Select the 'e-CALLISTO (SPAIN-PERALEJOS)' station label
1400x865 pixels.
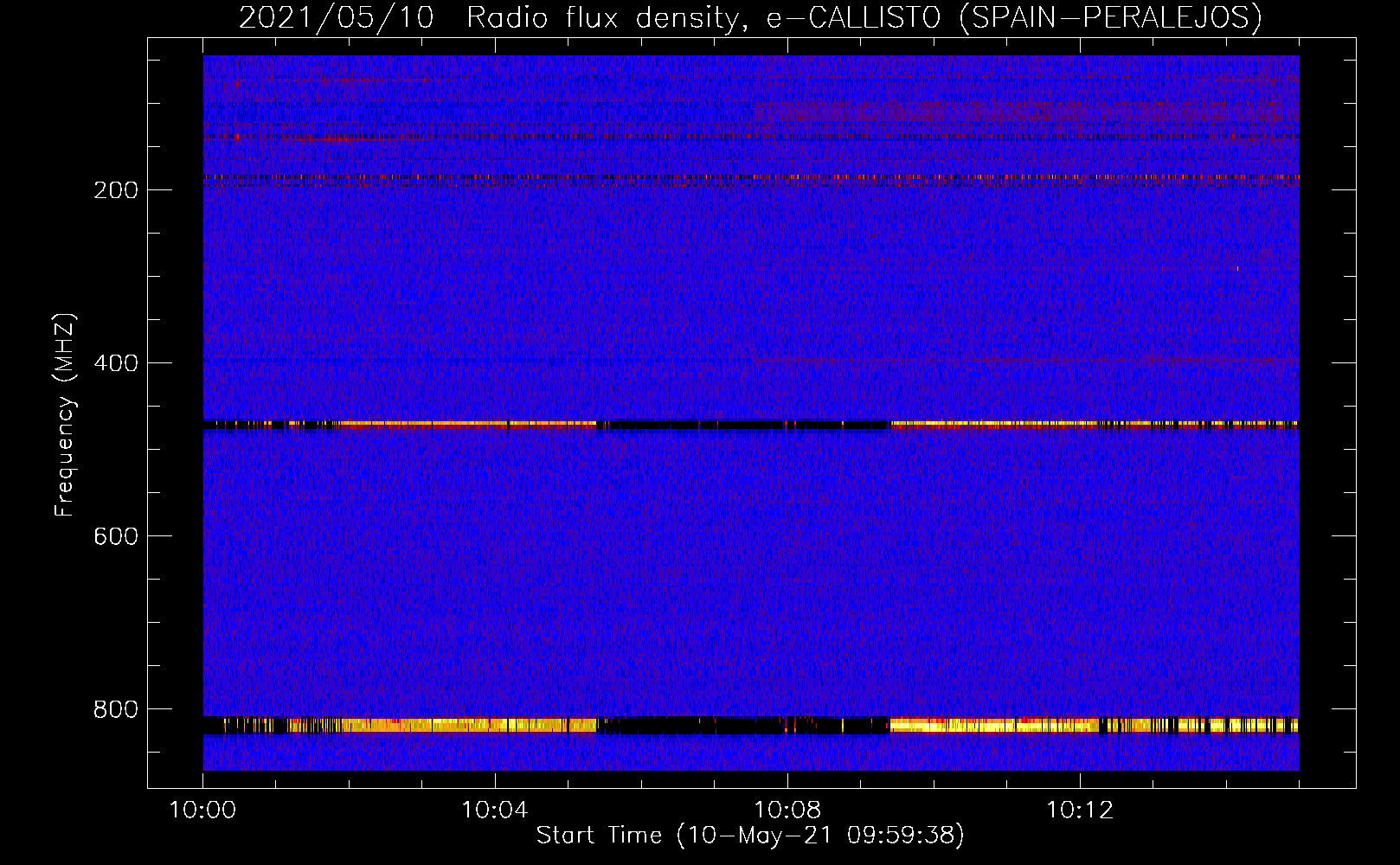[x=1015, y=17]
